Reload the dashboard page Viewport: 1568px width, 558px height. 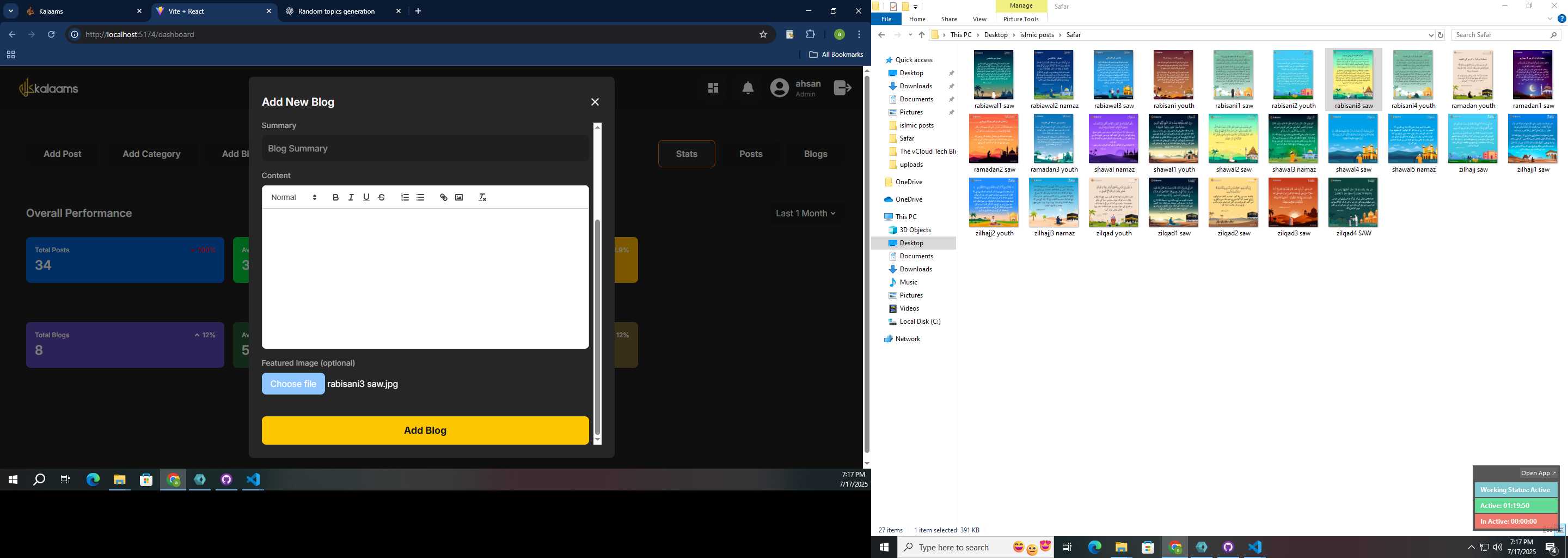[51, 35]
